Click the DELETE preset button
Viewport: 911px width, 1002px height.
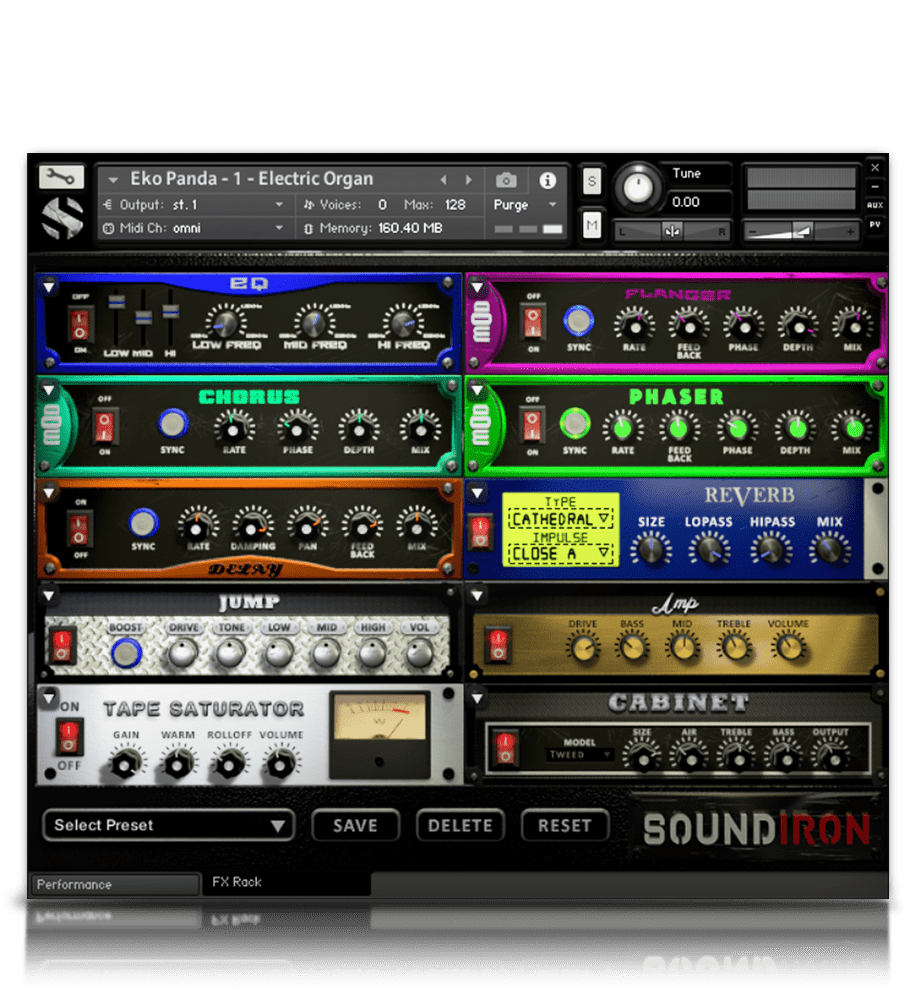tap(460, 825)
